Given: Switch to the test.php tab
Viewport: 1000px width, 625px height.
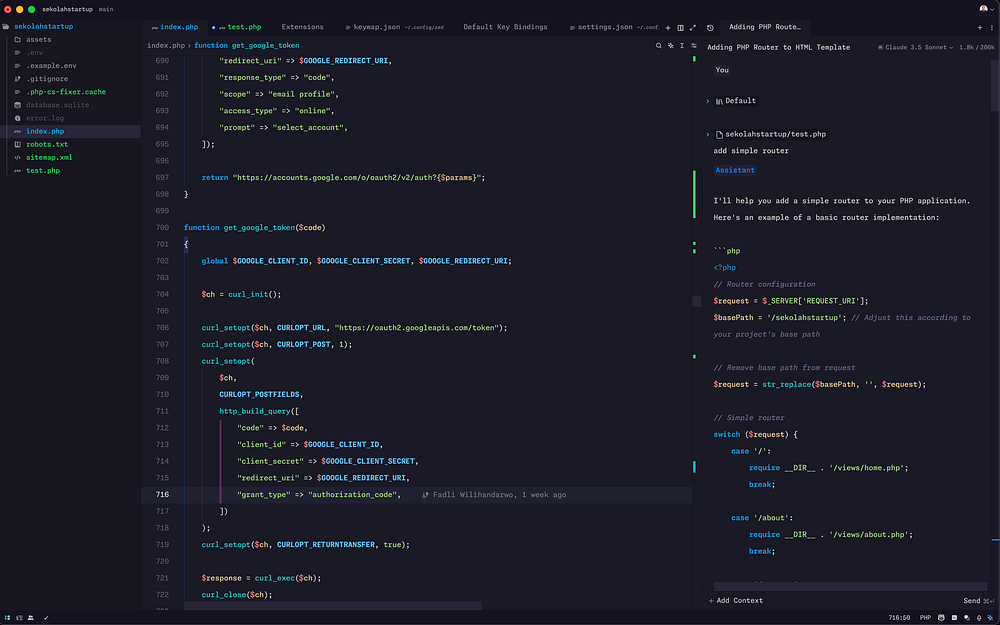Looking at the screenshot, I should point(239,27).
